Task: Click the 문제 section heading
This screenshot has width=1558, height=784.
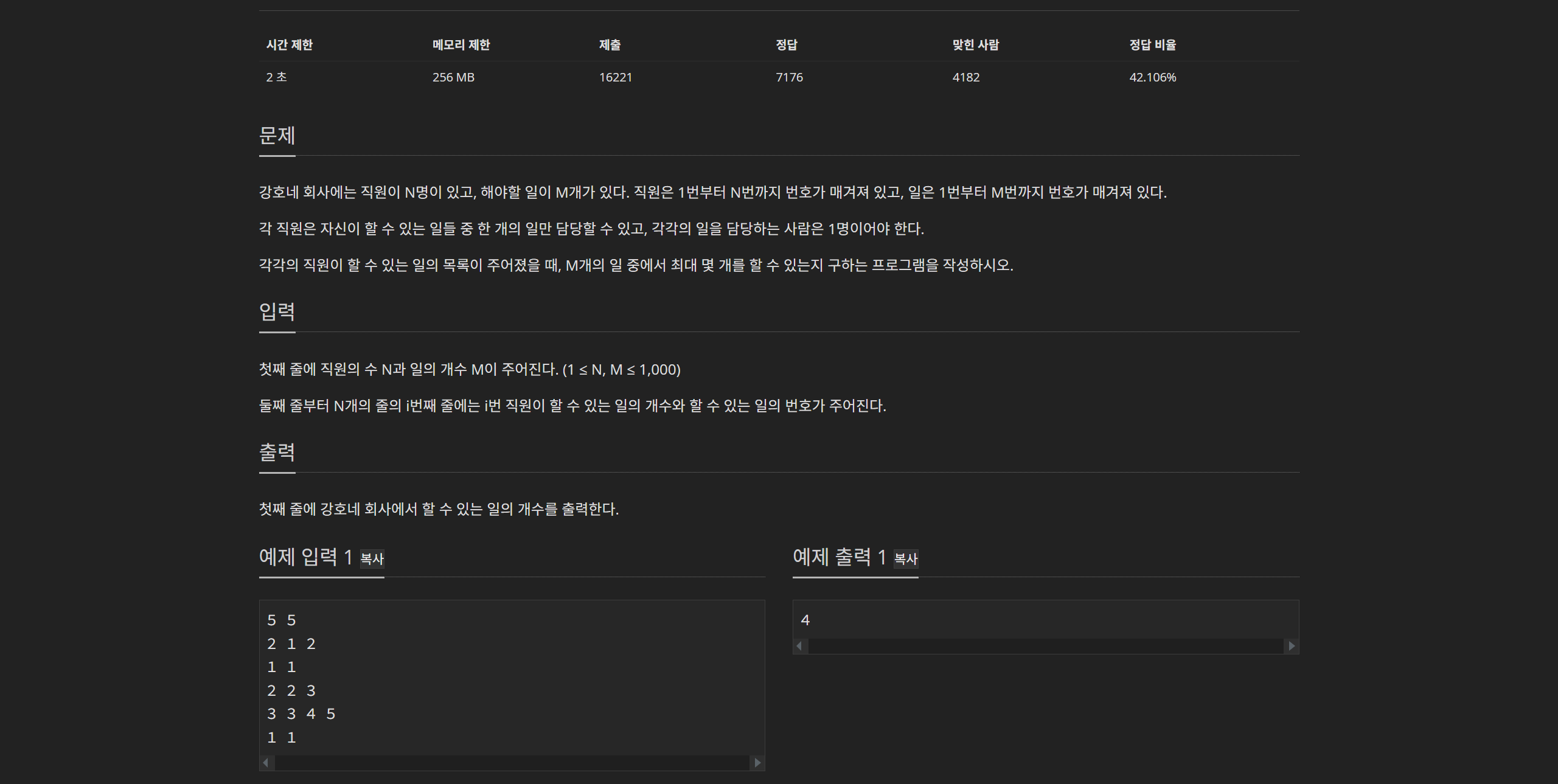Action: click(277, 135)
